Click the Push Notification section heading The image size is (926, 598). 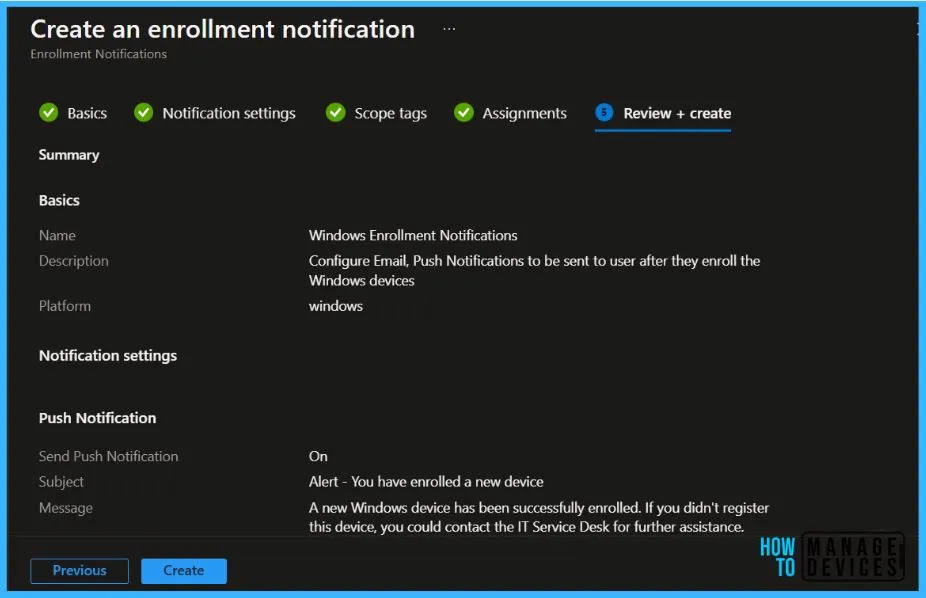98,418
